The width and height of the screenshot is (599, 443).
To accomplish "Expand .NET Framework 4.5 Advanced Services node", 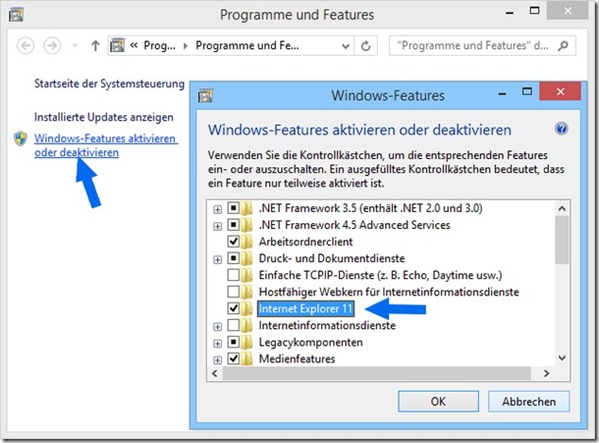I will (x=217, y=226).
